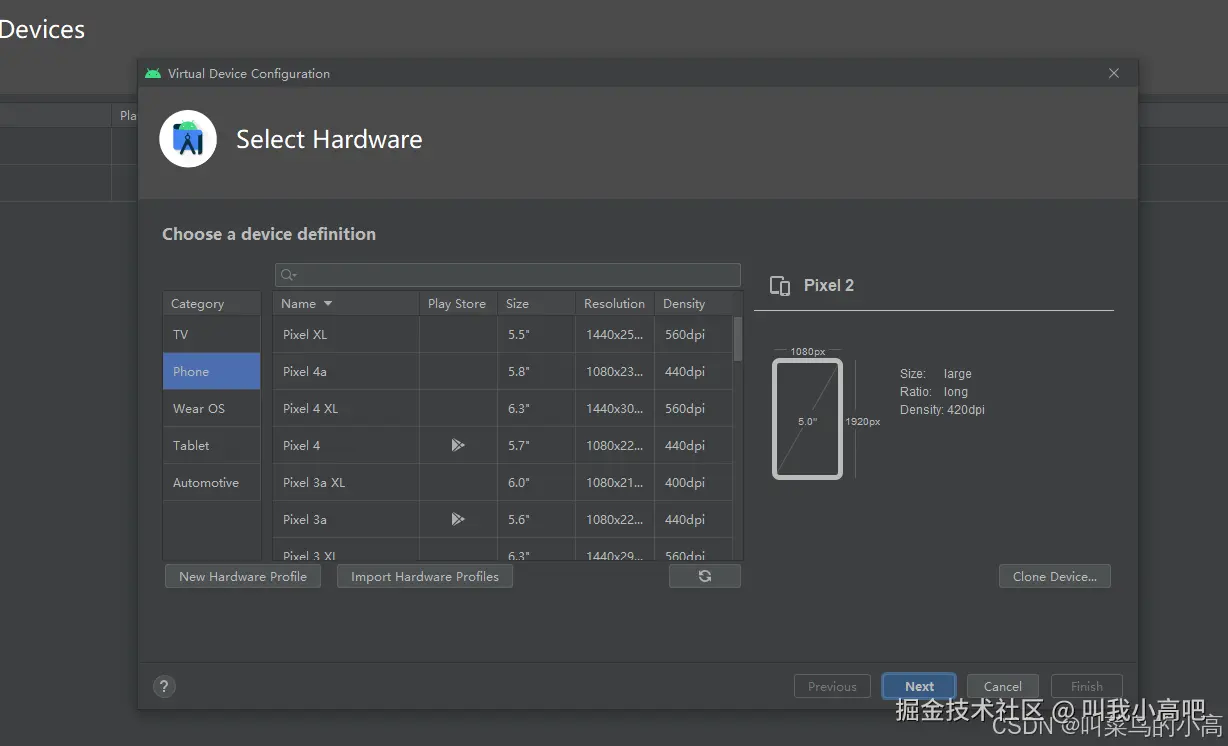
Task: Click the Size column header
Action: 536,304
